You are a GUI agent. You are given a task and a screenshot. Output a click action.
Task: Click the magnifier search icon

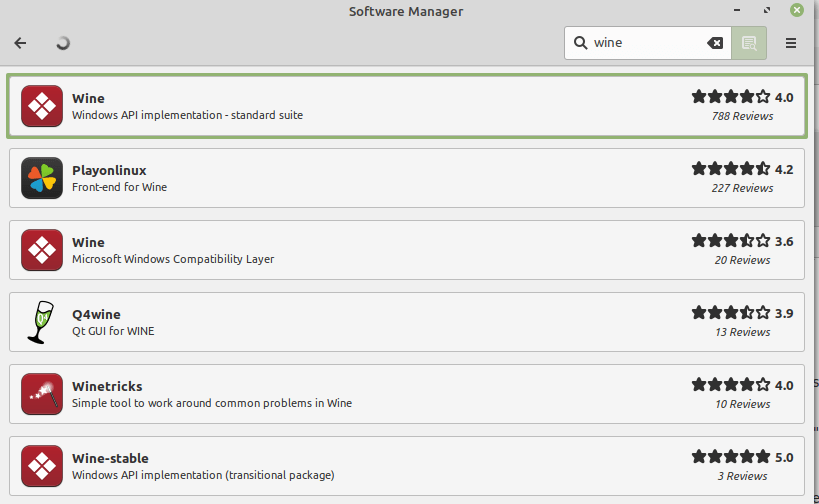580,43
